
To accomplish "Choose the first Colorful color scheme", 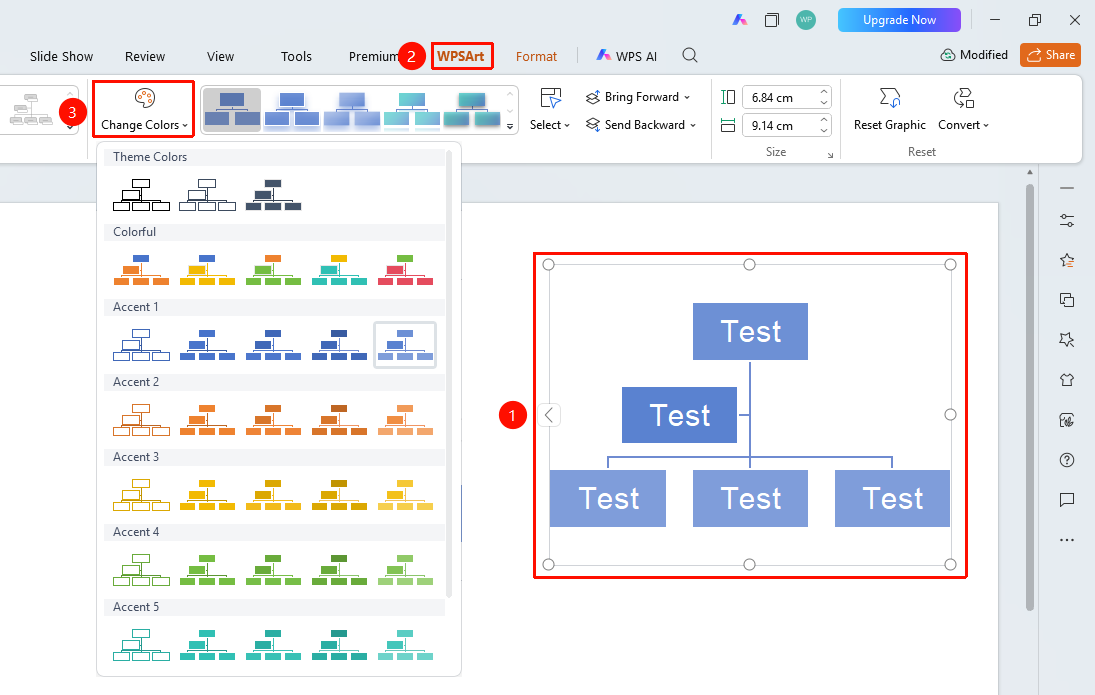I will coord(141,270).
